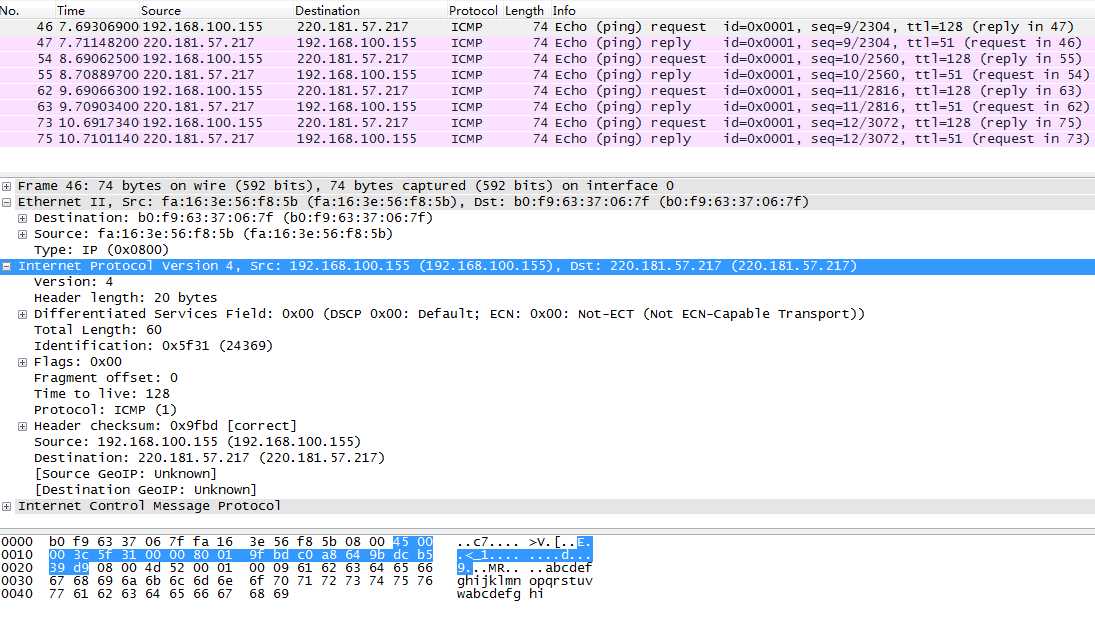Select the IP Source: 192.168.100.155 field

click(x=198, y=442)
